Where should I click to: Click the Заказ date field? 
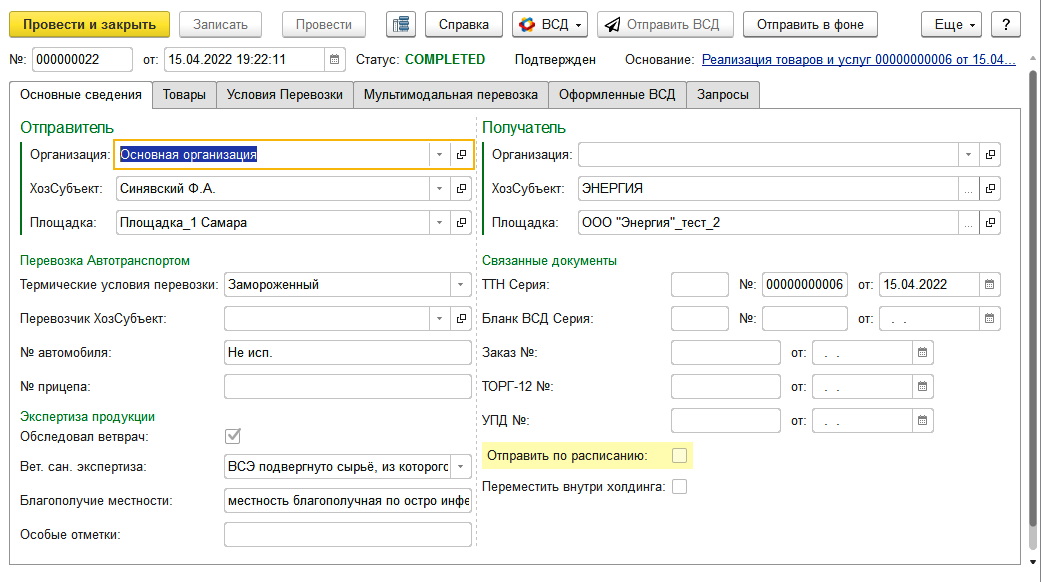(862, 352)
